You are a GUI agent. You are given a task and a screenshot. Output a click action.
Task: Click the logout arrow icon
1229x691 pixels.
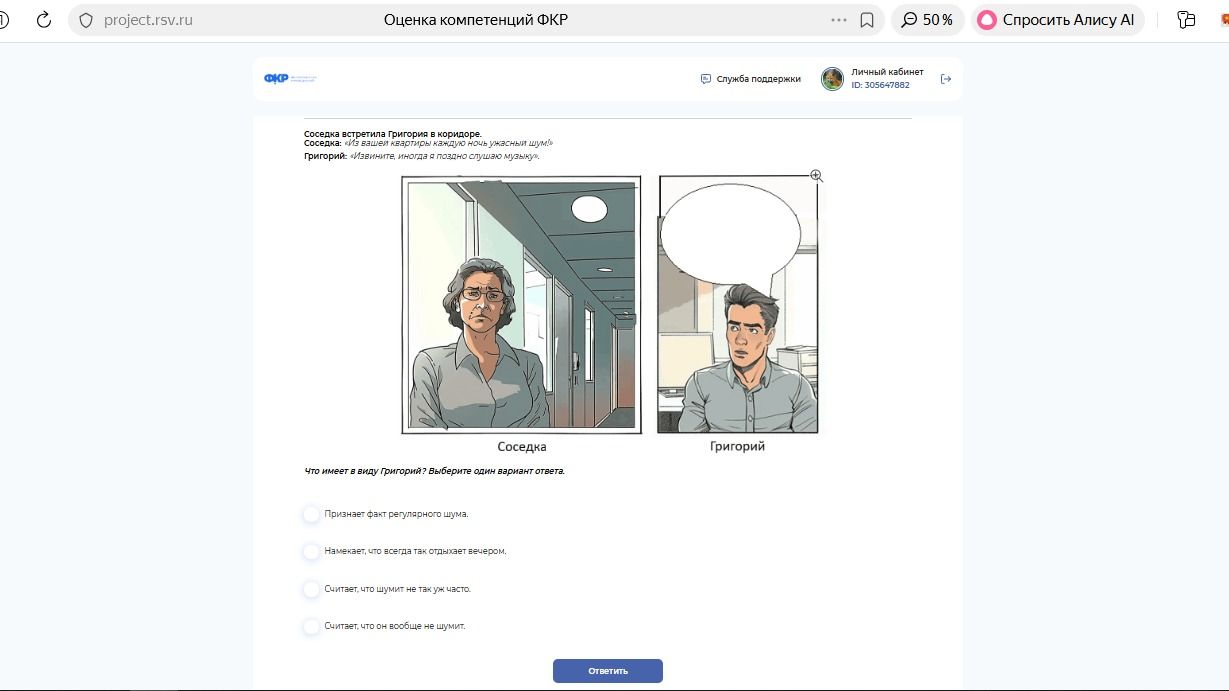coord(946,79)
